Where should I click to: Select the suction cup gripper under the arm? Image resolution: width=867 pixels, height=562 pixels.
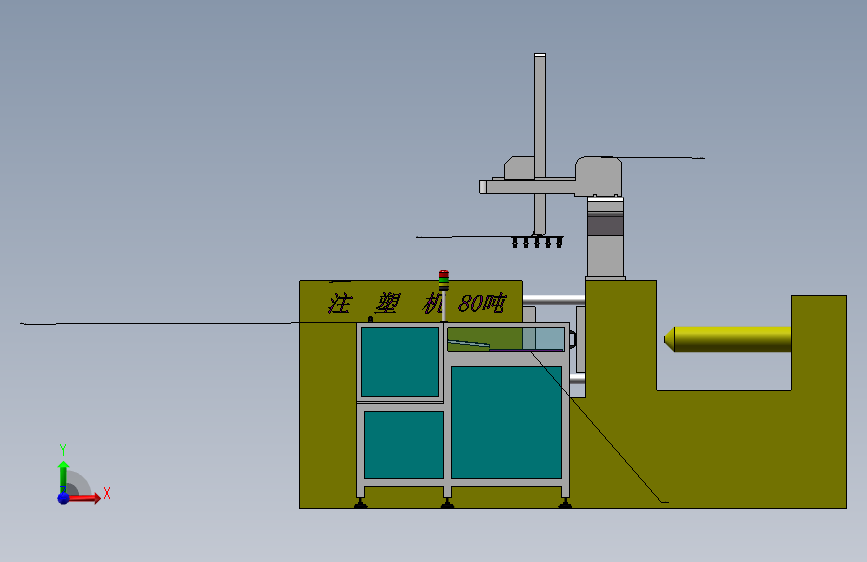[x=537, y=242]
